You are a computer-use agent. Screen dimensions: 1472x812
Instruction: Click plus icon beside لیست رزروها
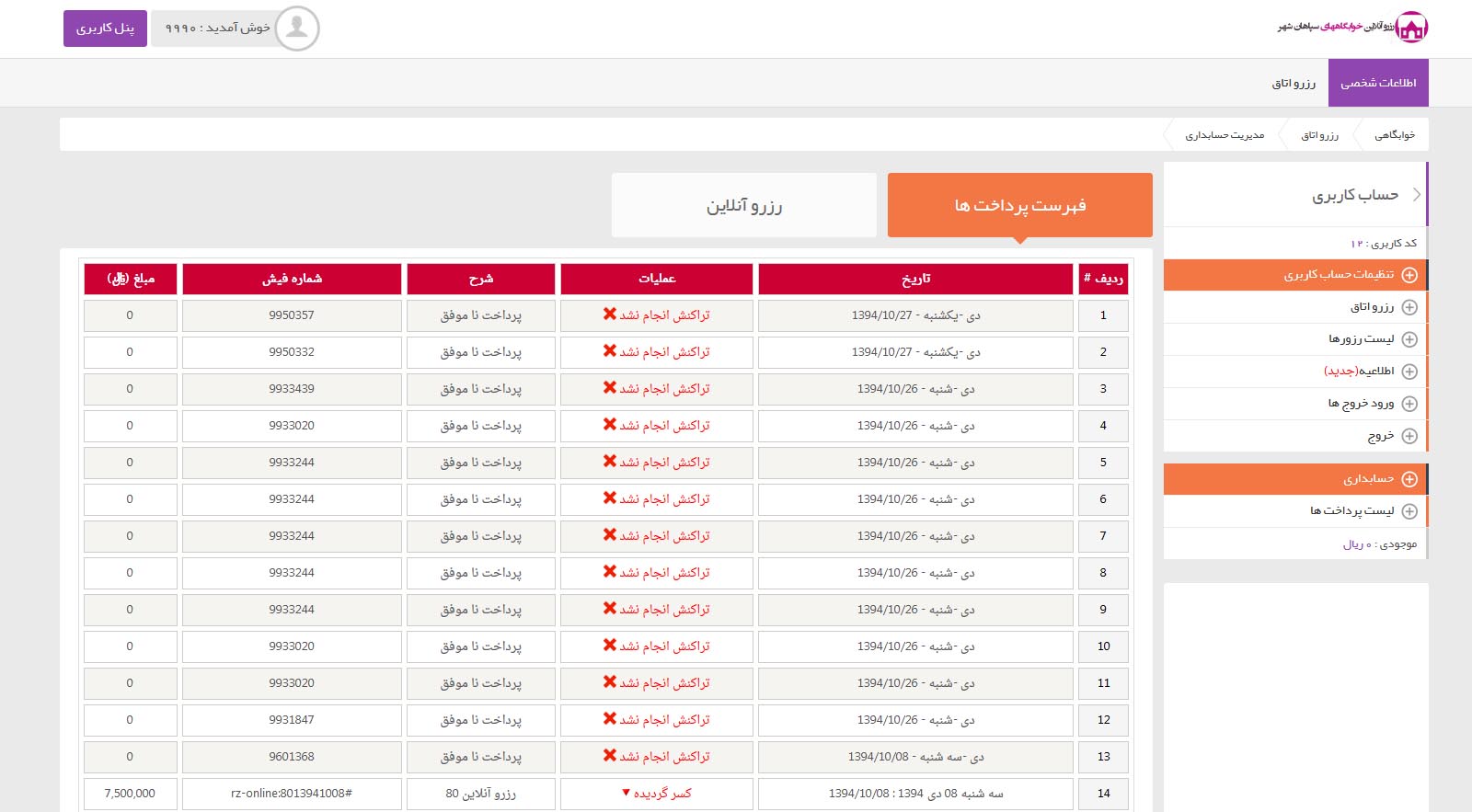click(x=1409, y=339)
